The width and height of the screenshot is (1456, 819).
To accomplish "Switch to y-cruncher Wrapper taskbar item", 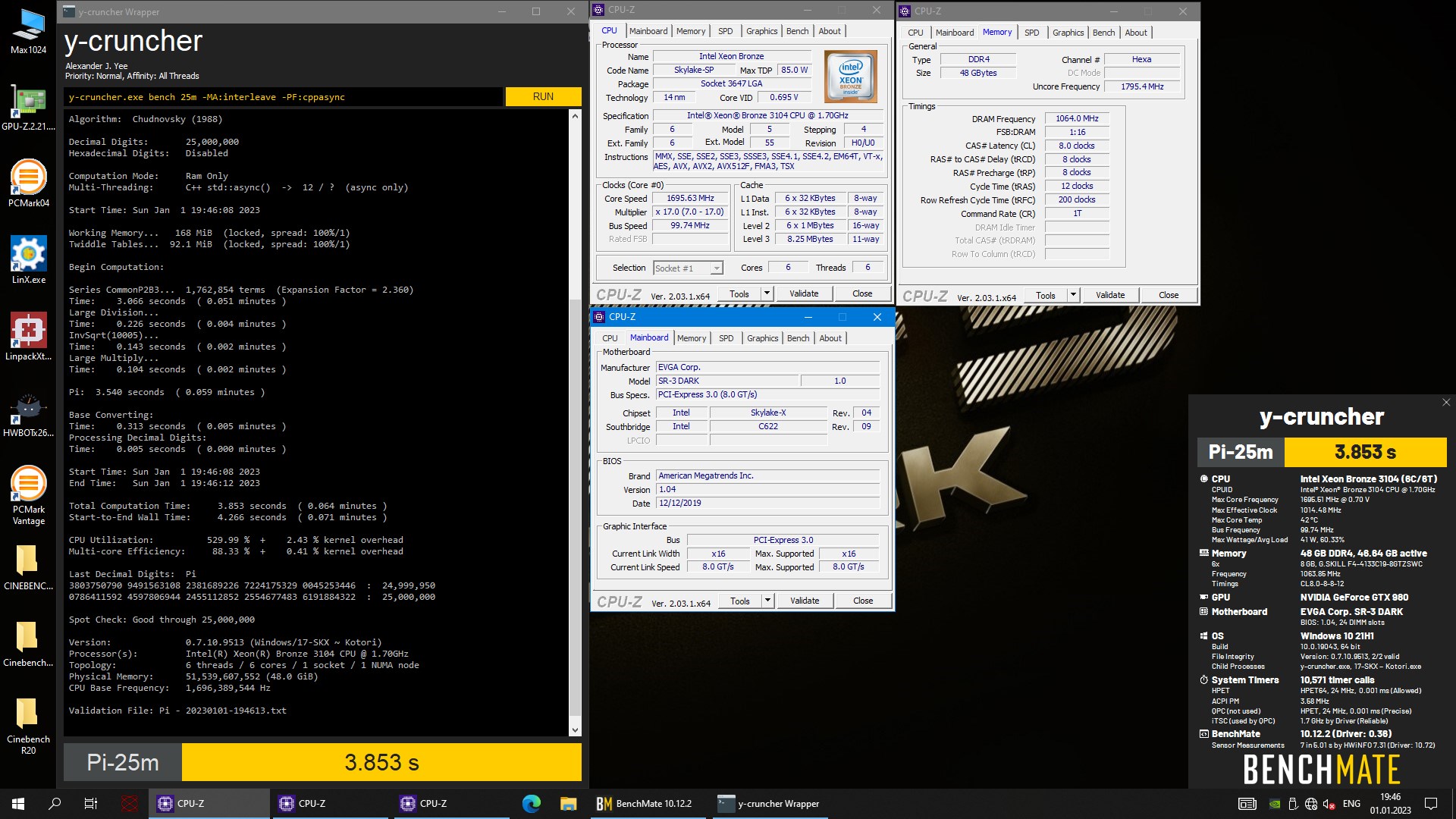I will (x=769, y=804).
